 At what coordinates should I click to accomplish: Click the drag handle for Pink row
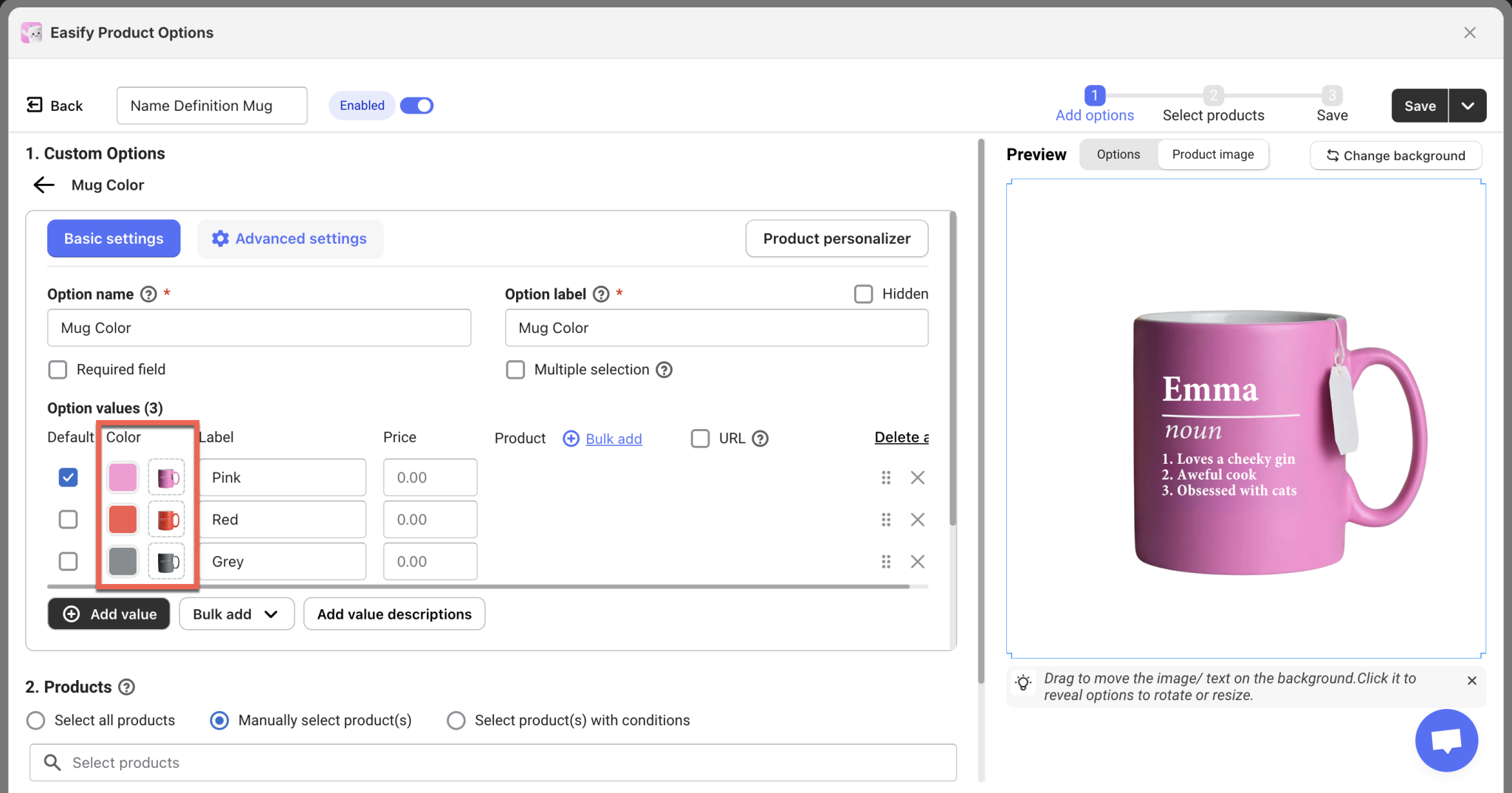point(886,478)
